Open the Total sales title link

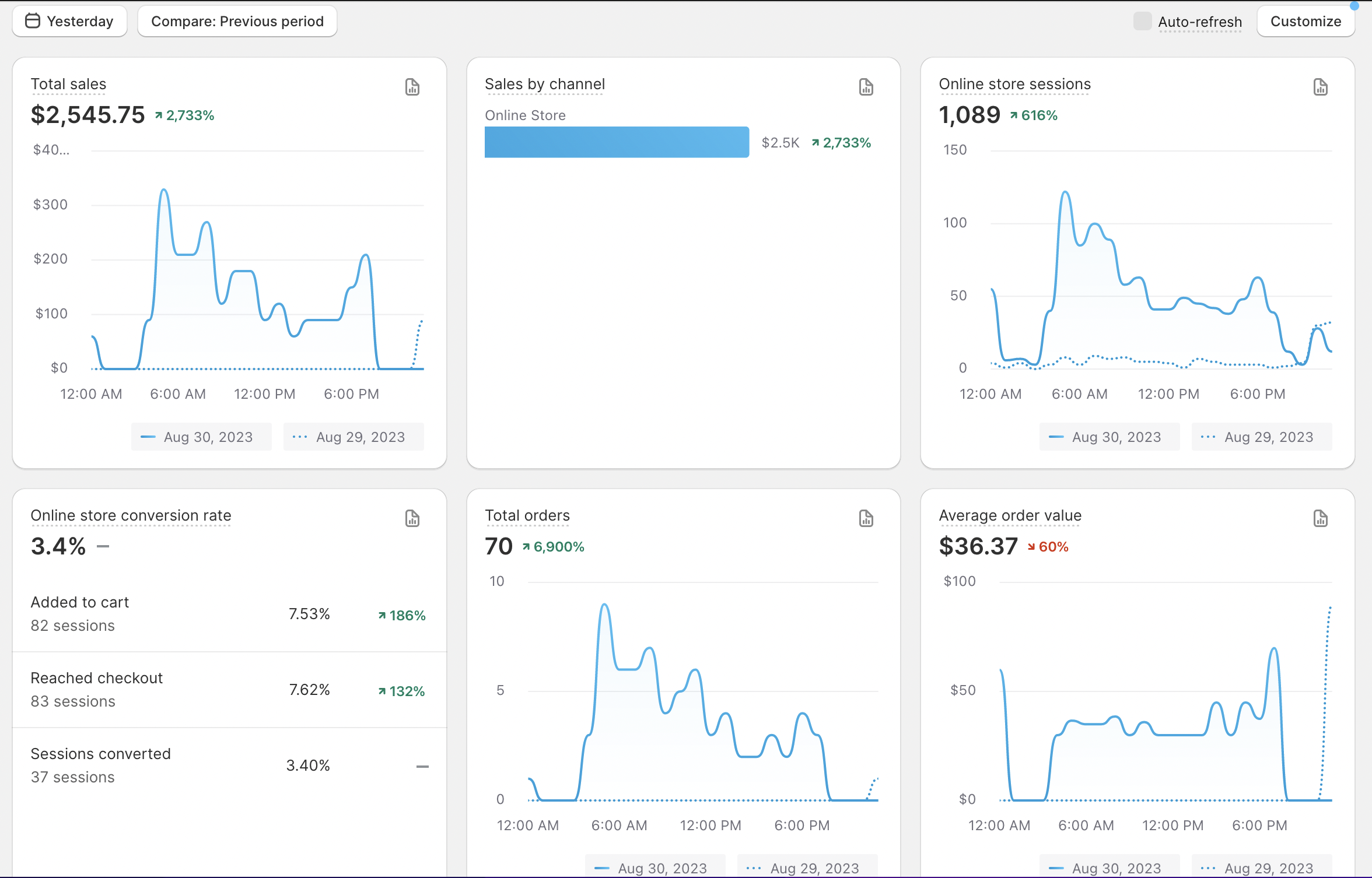(68, 85)
